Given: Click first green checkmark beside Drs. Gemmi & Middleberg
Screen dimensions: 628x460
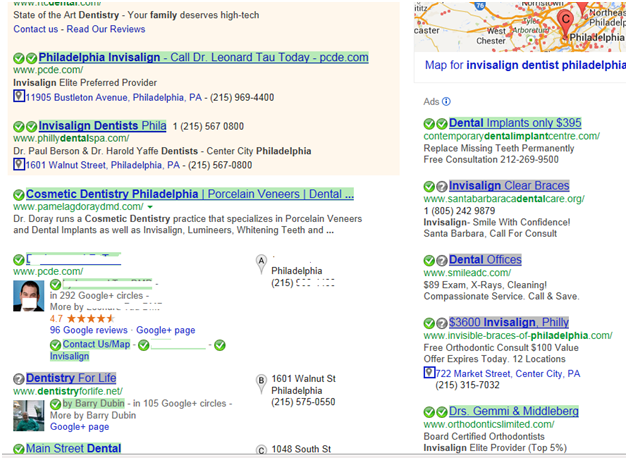Looking at the screenshot, I should (429, 412).
